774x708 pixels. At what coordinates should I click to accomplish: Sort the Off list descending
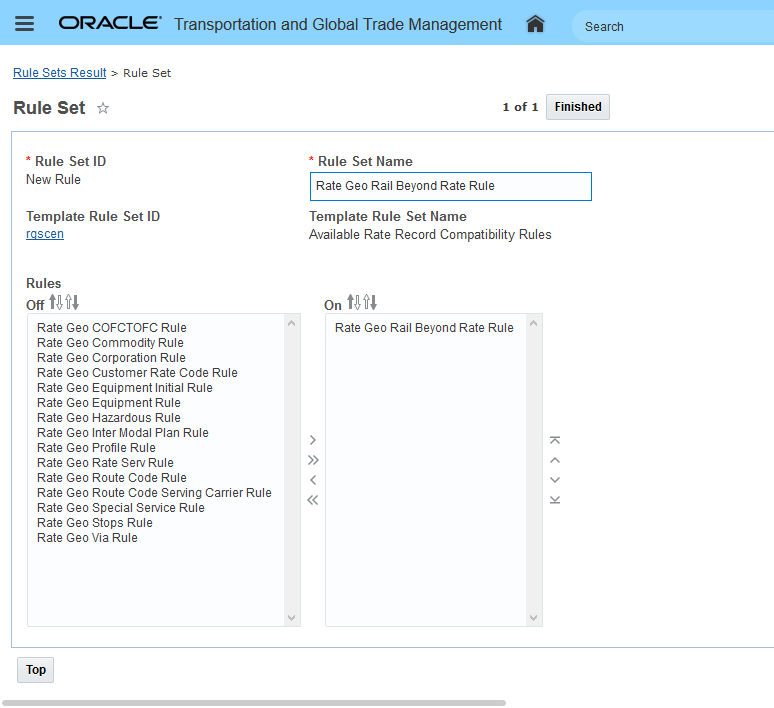[72, 302]
